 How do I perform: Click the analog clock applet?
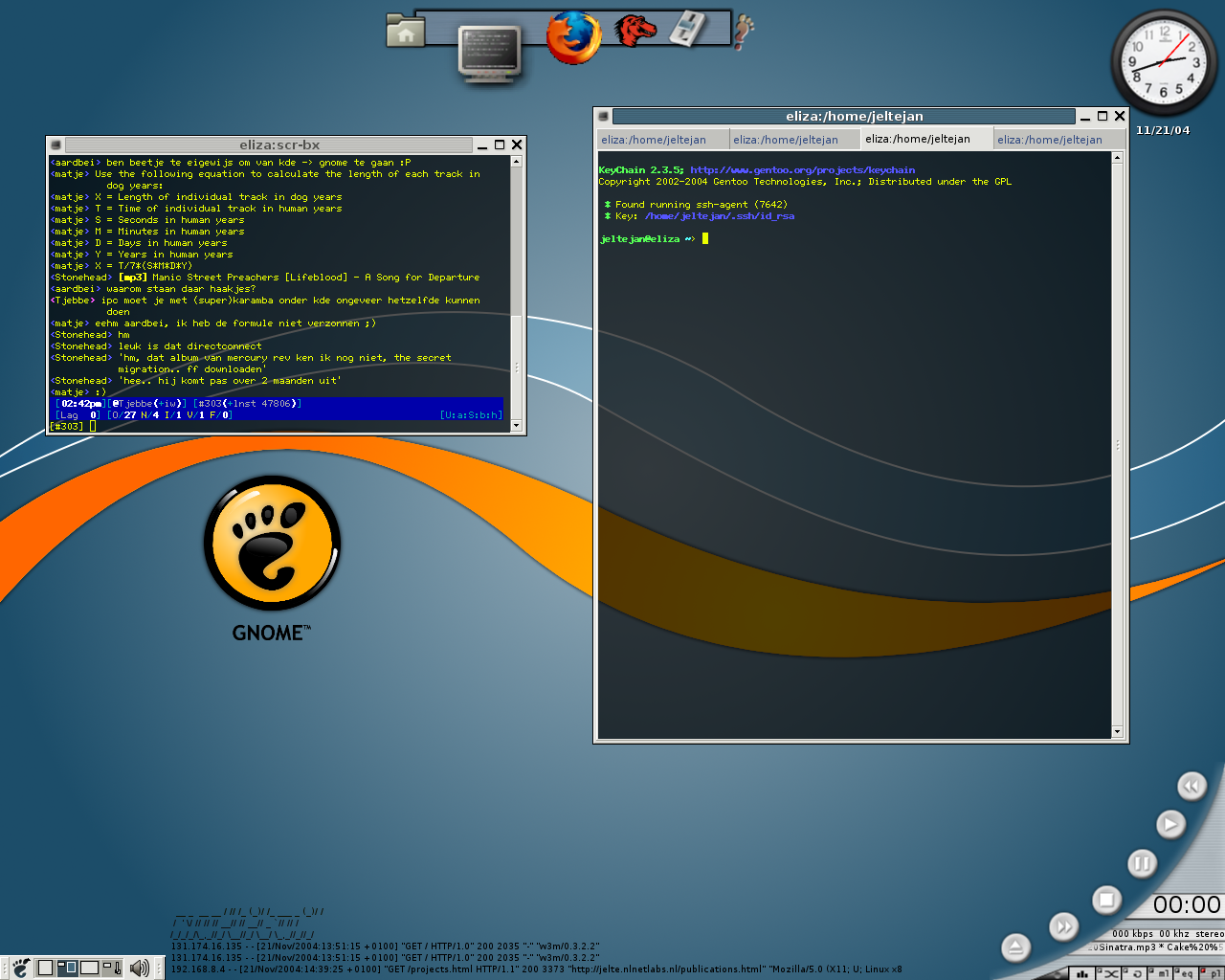click(x=1164, y=63)
